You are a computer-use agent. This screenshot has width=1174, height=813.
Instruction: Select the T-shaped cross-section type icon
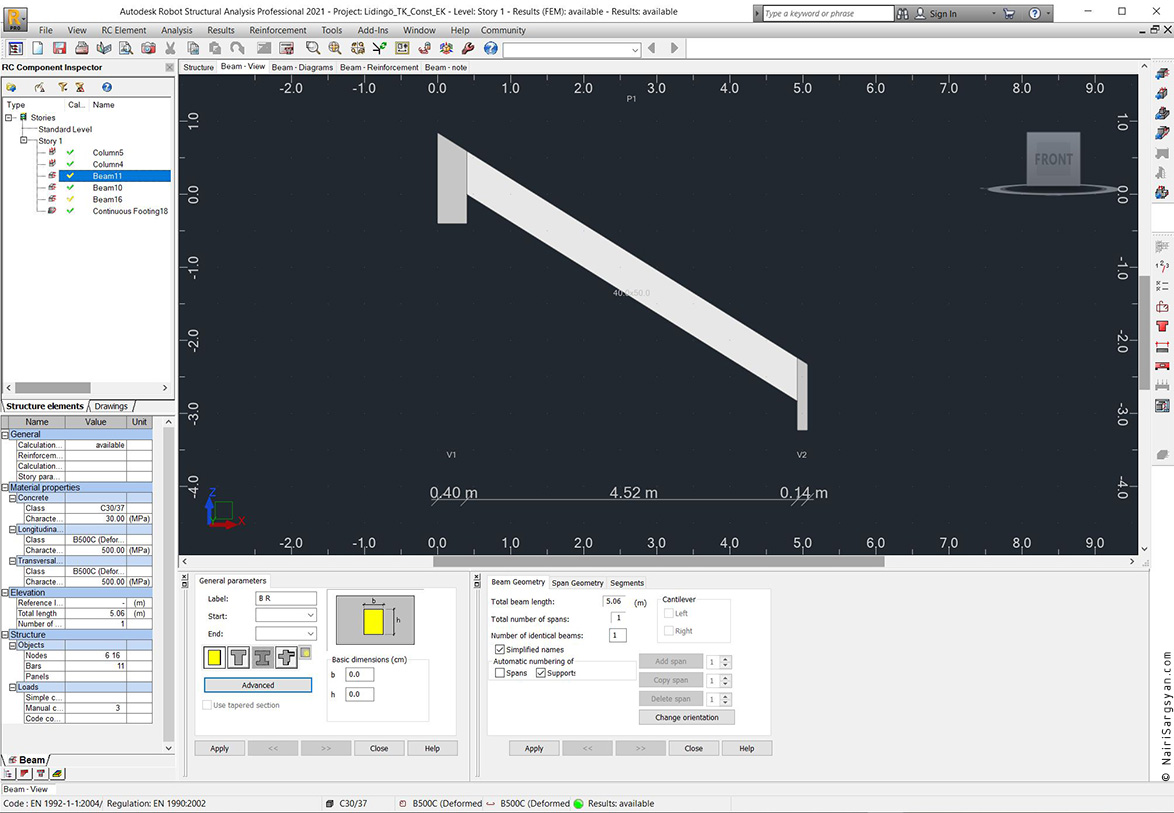pyautogui.click(x=238, y=657)
